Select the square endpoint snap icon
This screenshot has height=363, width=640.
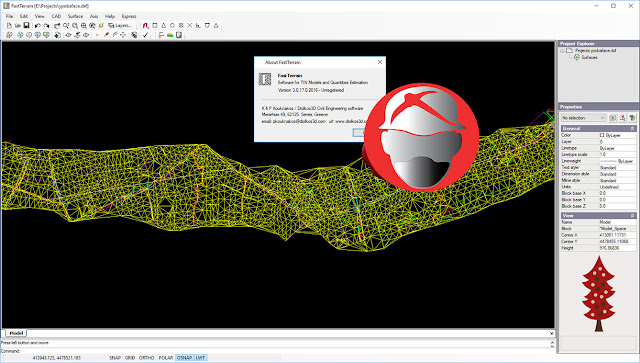[155, 25]
